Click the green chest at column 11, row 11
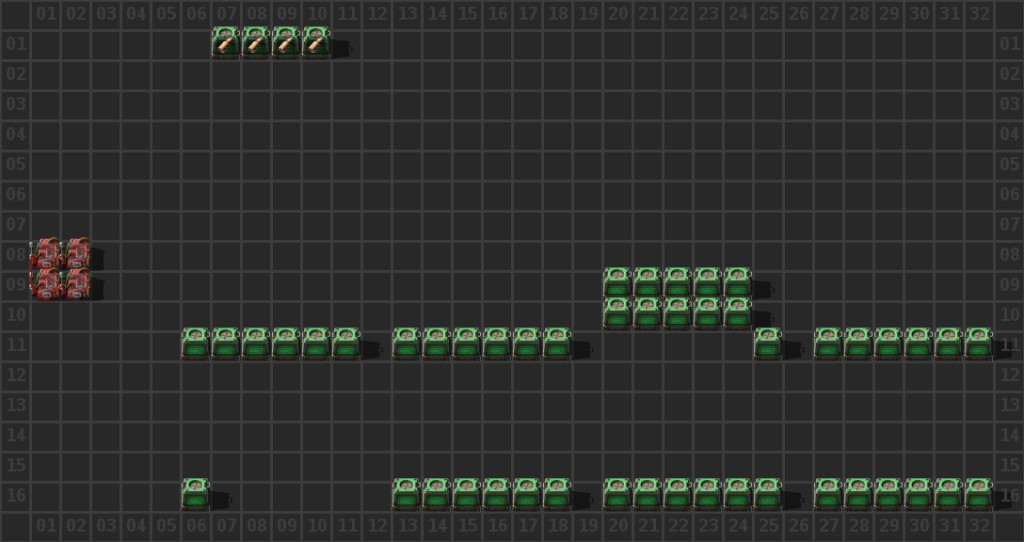 [346, 343]
